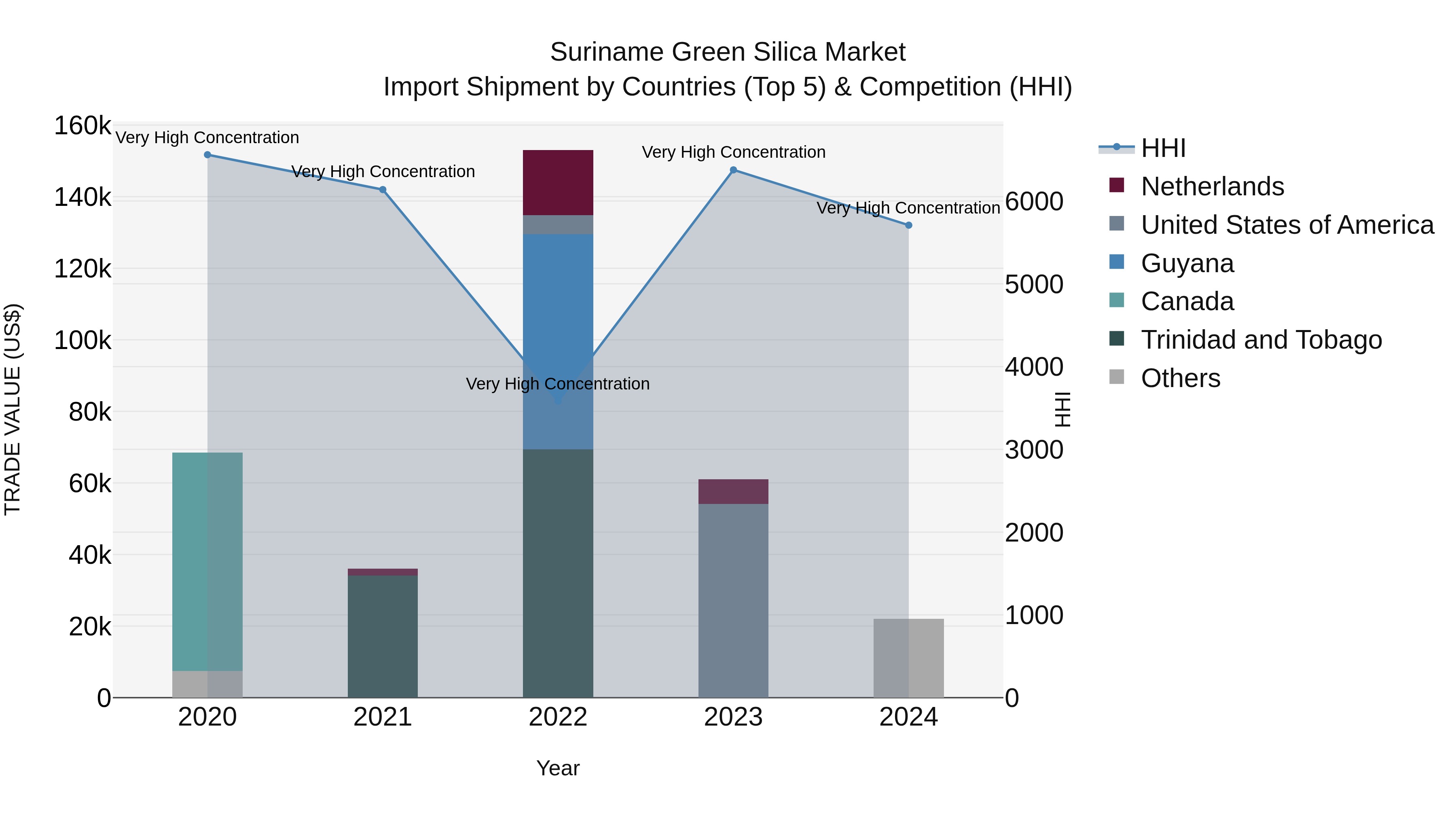Click the Canada teal legend swatch
The width and height of the screenshot is (1456, 819).
click(x=1117, y=300)
